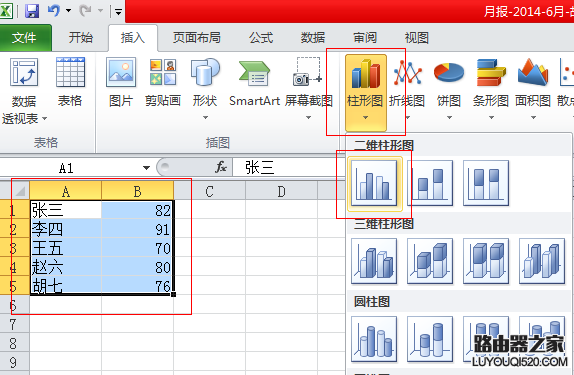
Task: Open the 剪贴画 clip art tool
Action: (x=163, y=81)
